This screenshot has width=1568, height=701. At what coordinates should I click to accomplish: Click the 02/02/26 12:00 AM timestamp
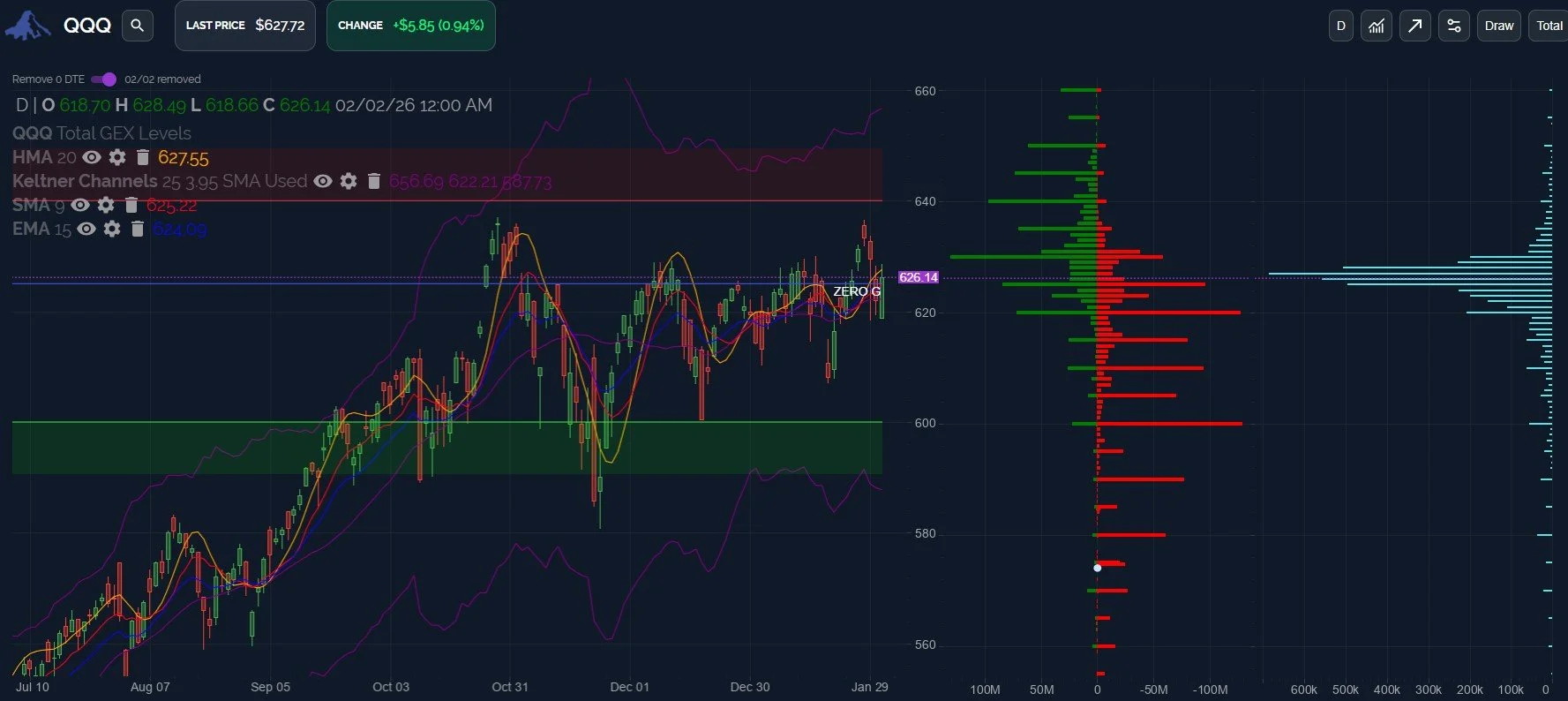tap(414, 105)
